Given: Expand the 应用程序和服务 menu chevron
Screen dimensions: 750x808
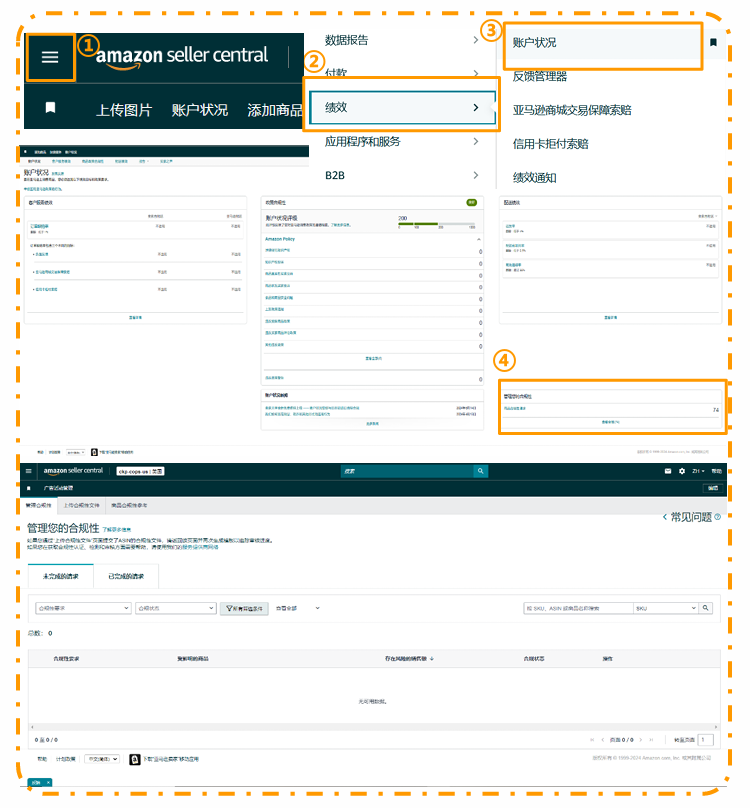Looking at the screenshot, I should (476, 141).
